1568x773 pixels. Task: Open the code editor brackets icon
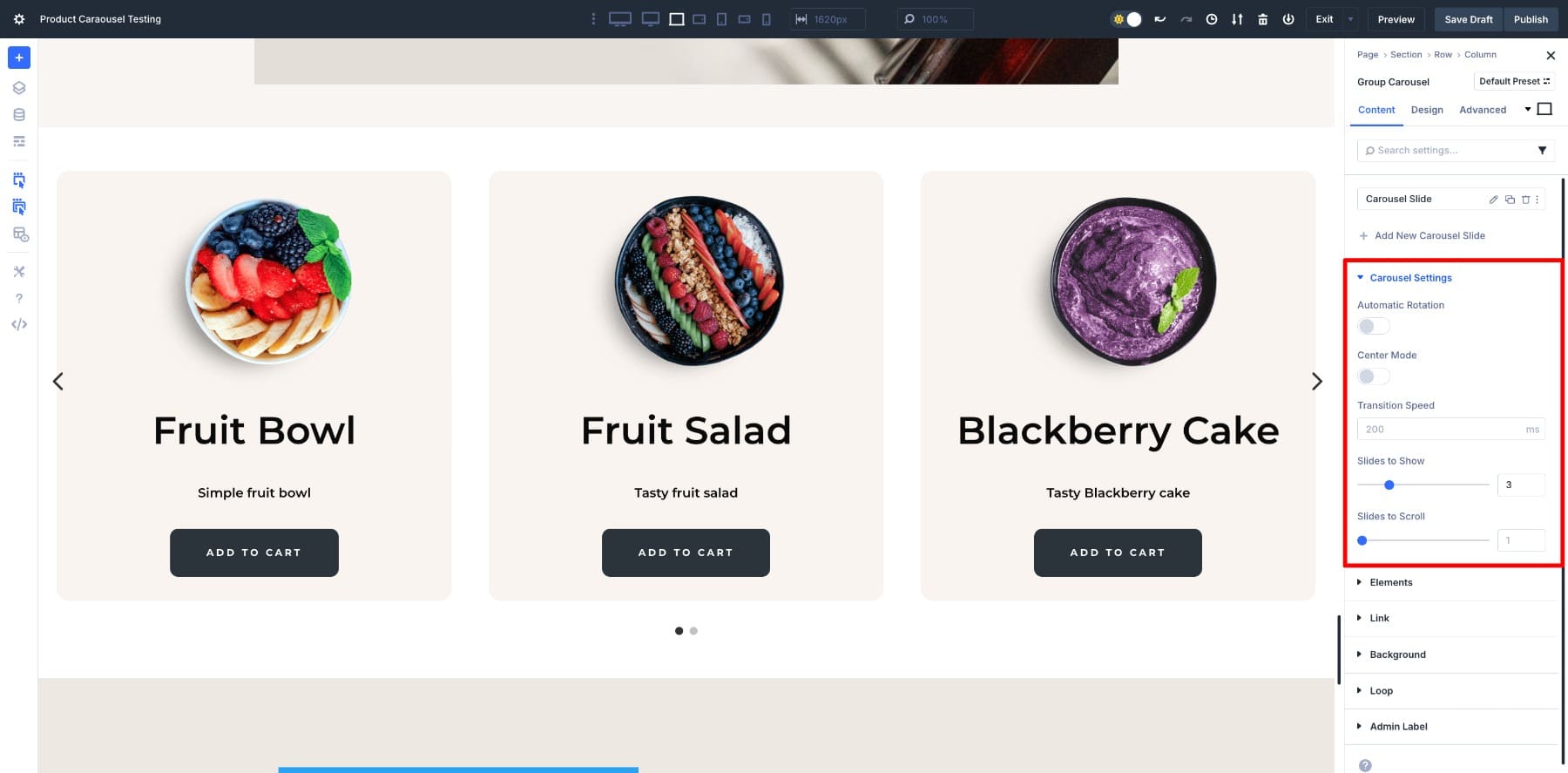point(19,324)
